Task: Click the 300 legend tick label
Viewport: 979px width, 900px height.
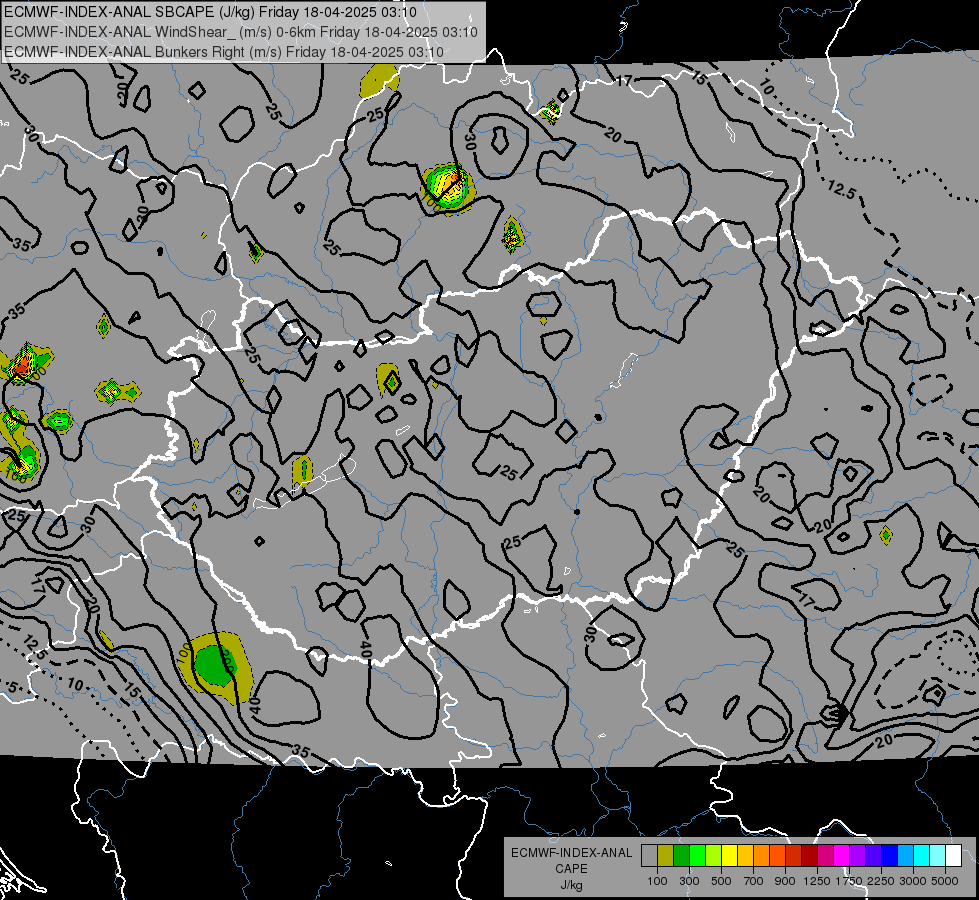Action: pyautogui.click(x=689, y=881)
